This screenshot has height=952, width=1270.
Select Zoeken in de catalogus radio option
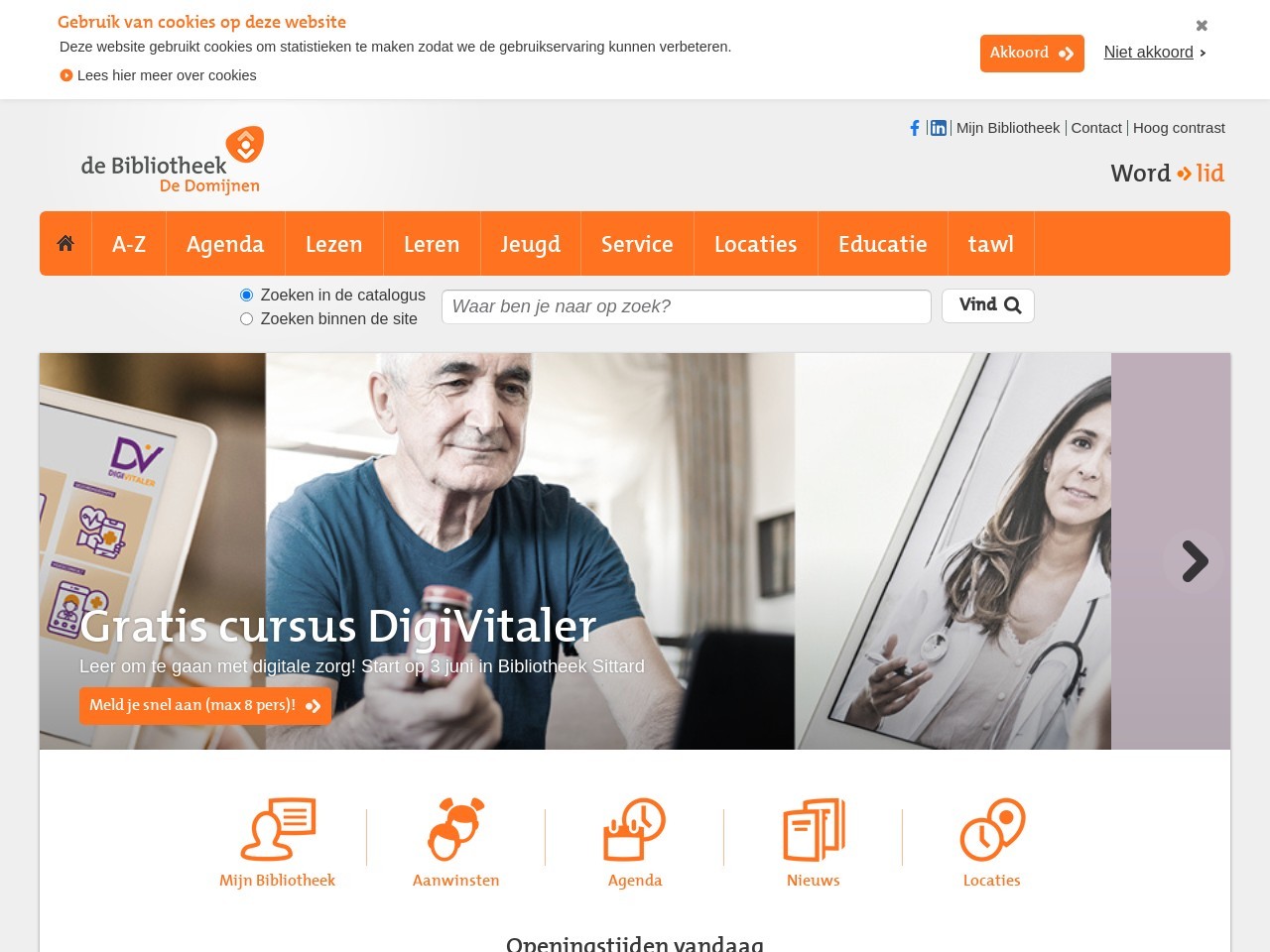246,296
